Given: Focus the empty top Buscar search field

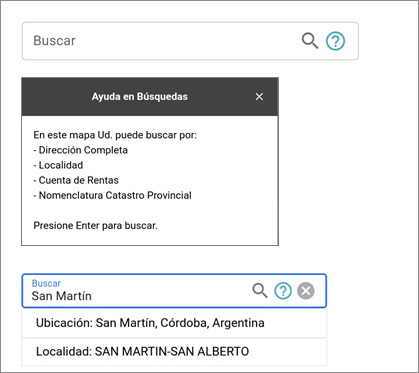Looking at the screenshot, I should [x=160, y=41].
